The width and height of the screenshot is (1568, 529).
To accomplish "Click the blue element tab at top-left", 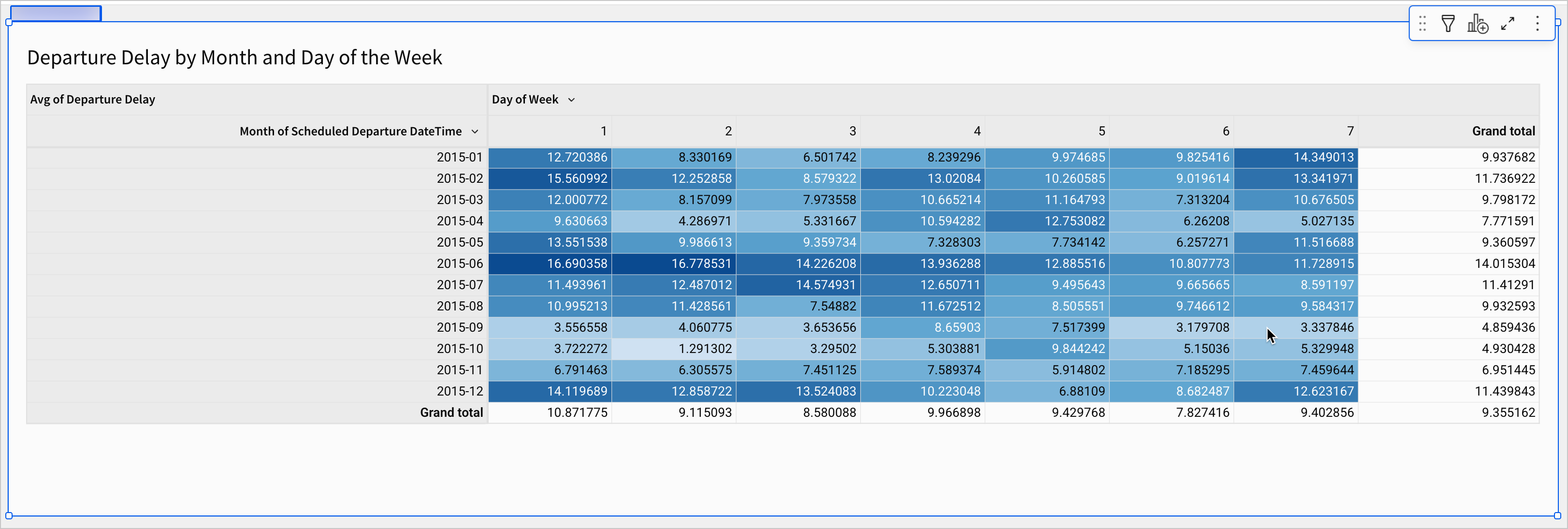I will (56, 14).
